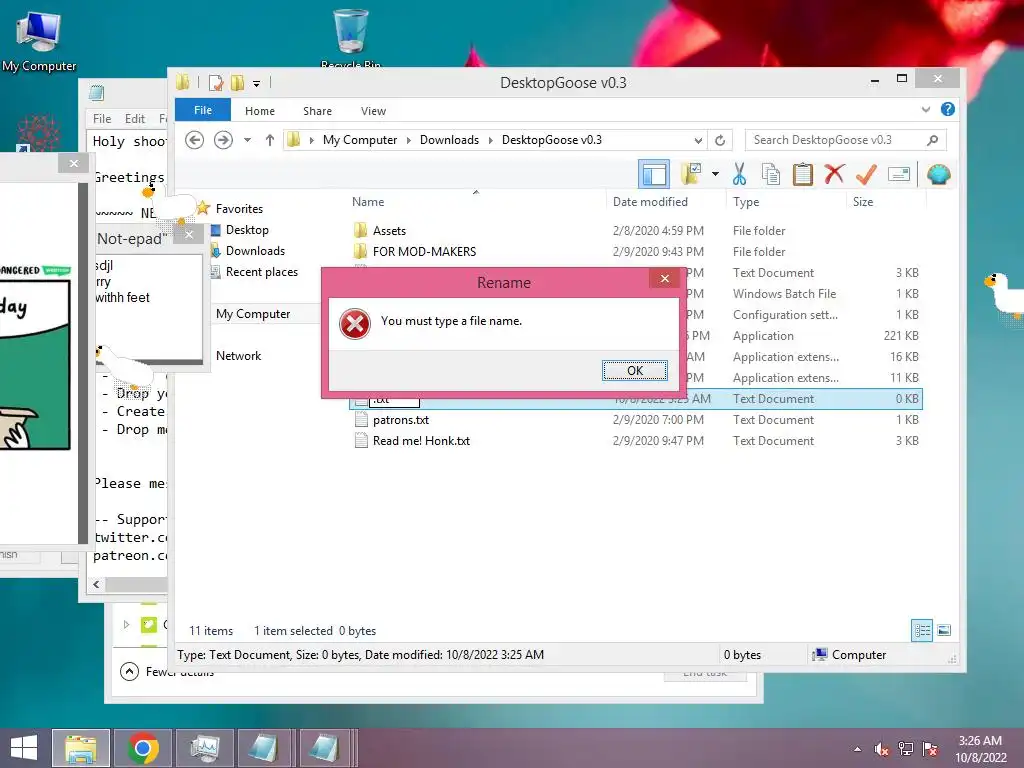Select the Read me! Honk.txt file
1024x768 pixels.
421,441
